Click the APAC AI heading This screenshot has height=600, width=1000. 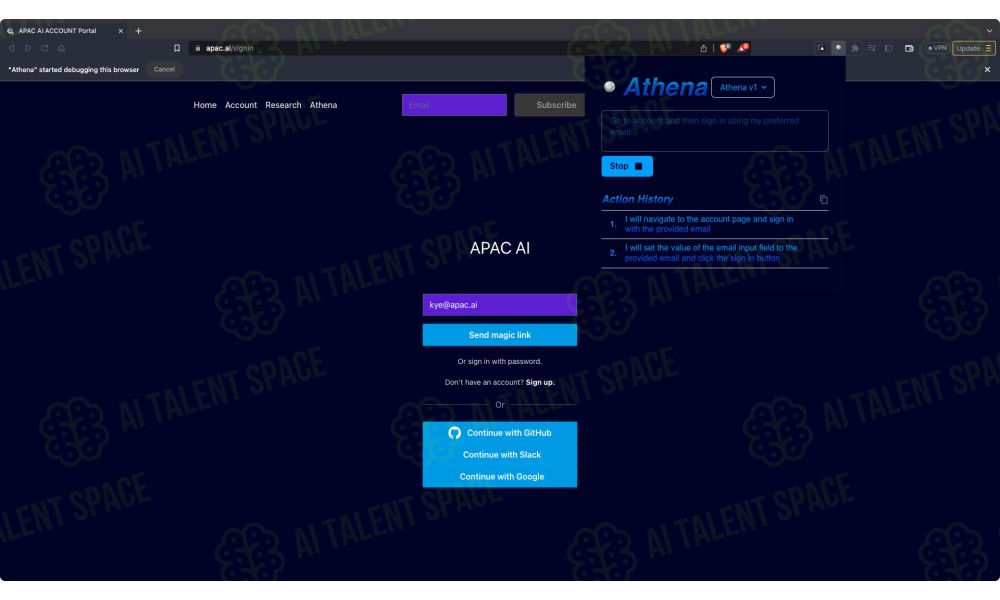click(x=499, y=248)
